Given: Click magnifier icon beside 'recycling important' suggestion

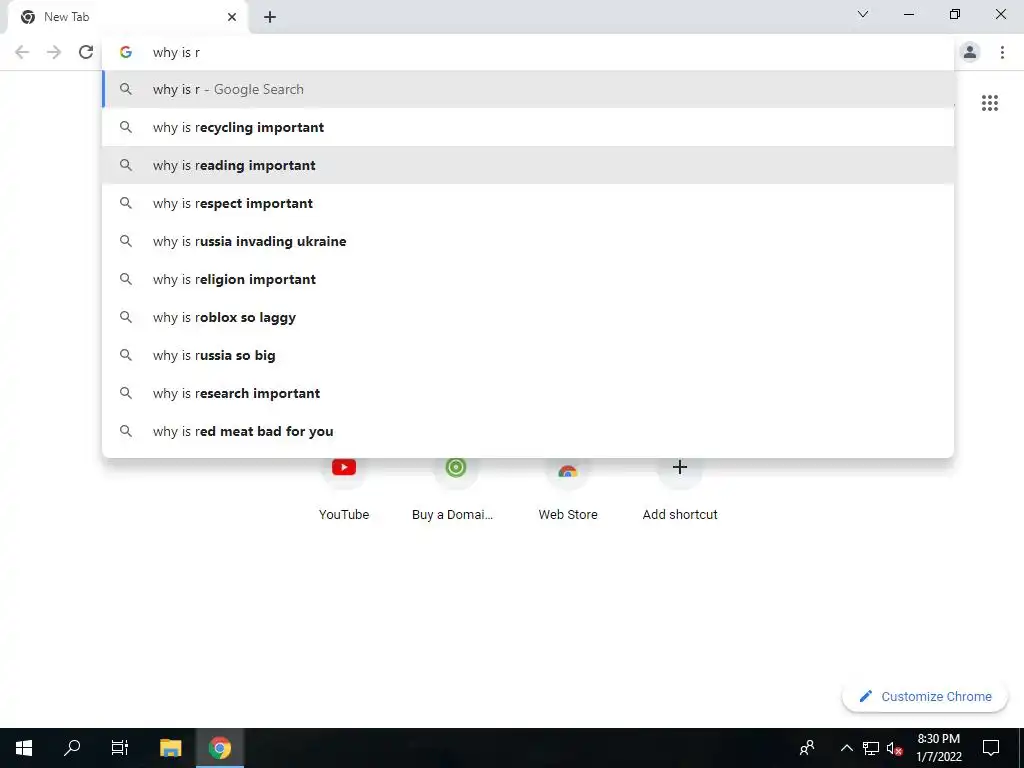Looking at the screenshot, I should (126, 127).
